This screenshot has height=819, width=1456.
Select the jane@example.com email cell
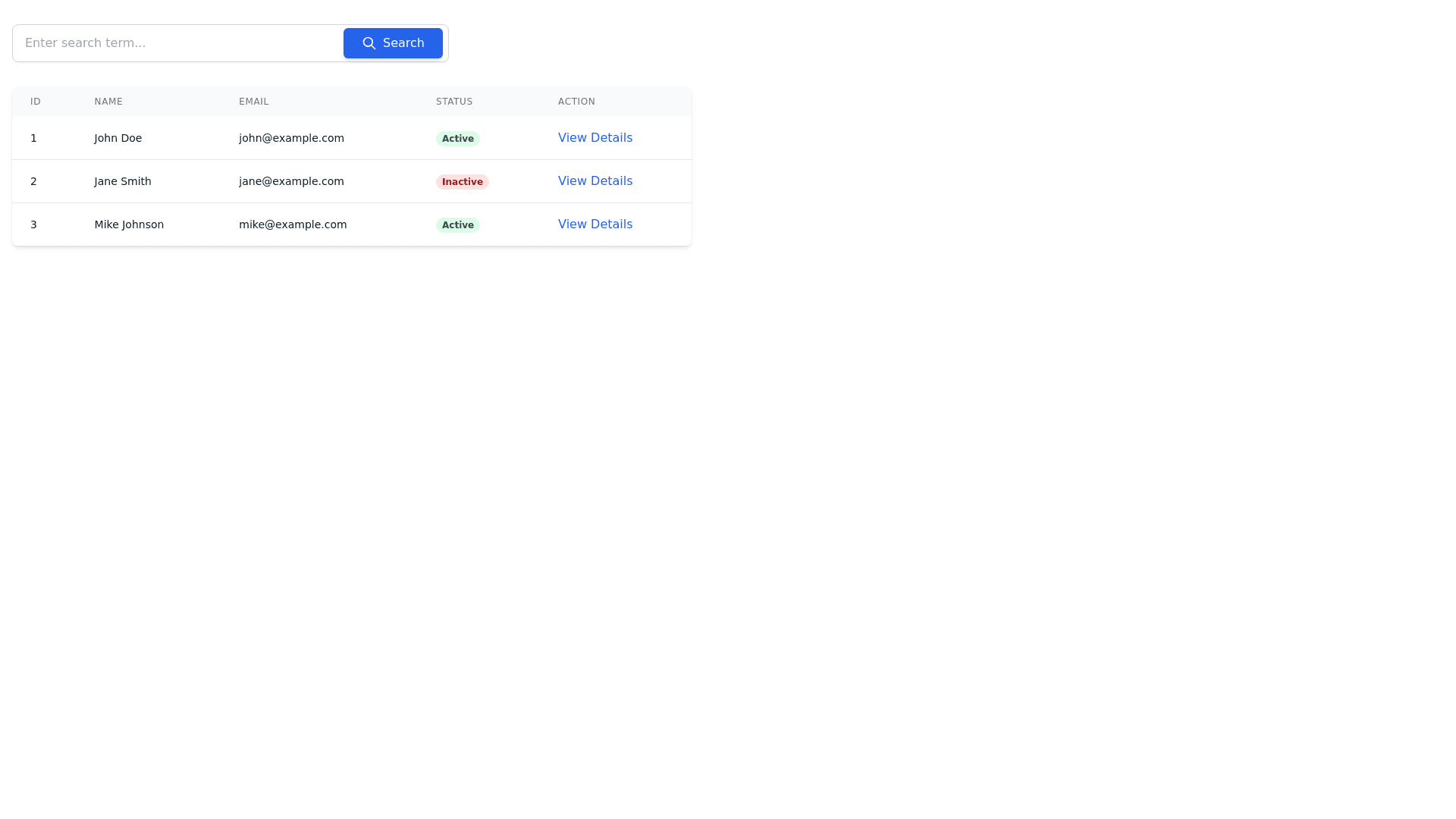tap(291, 181)
